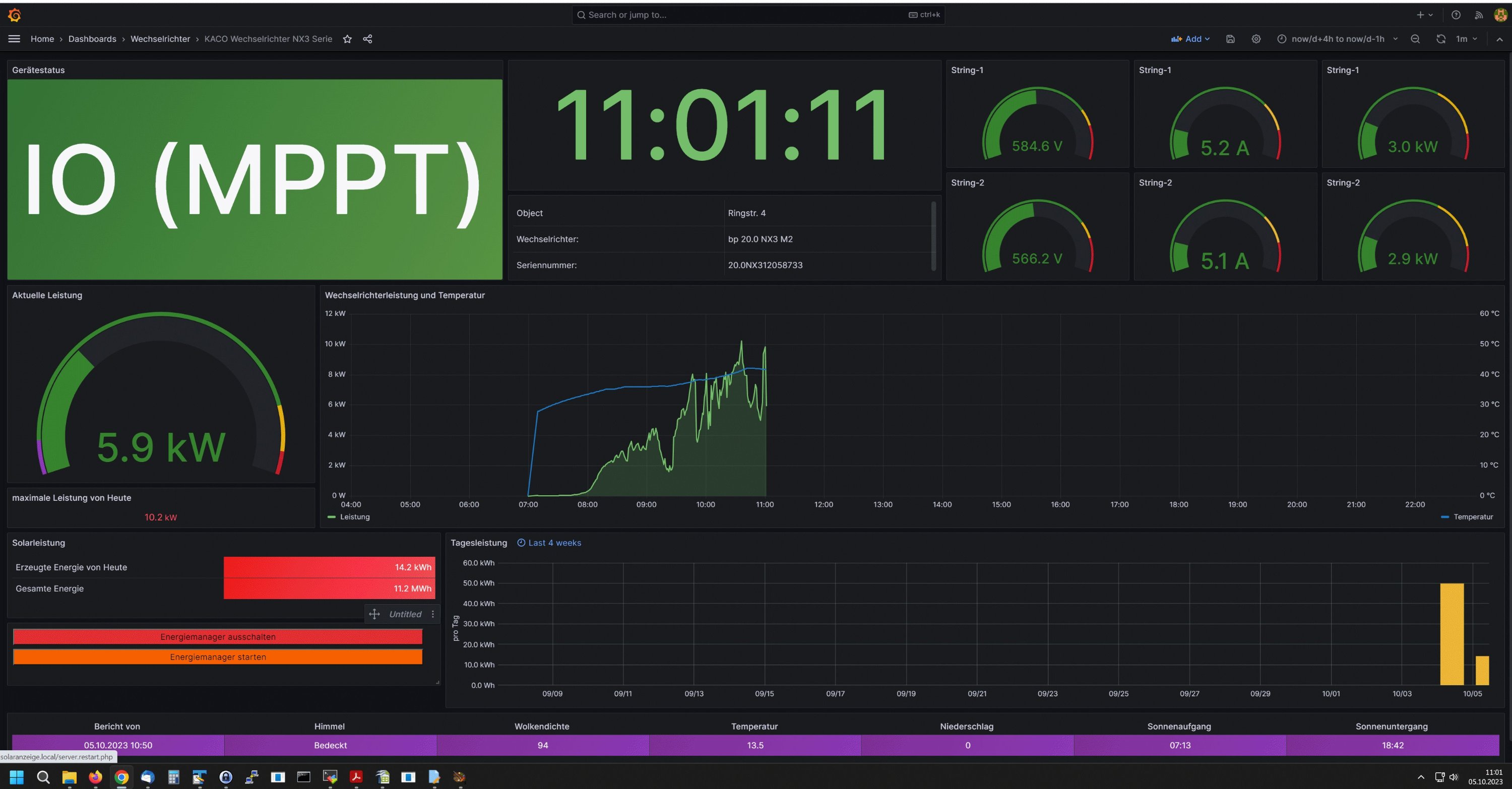
Task: Open dashboard settings gear
Action: 1255,39
